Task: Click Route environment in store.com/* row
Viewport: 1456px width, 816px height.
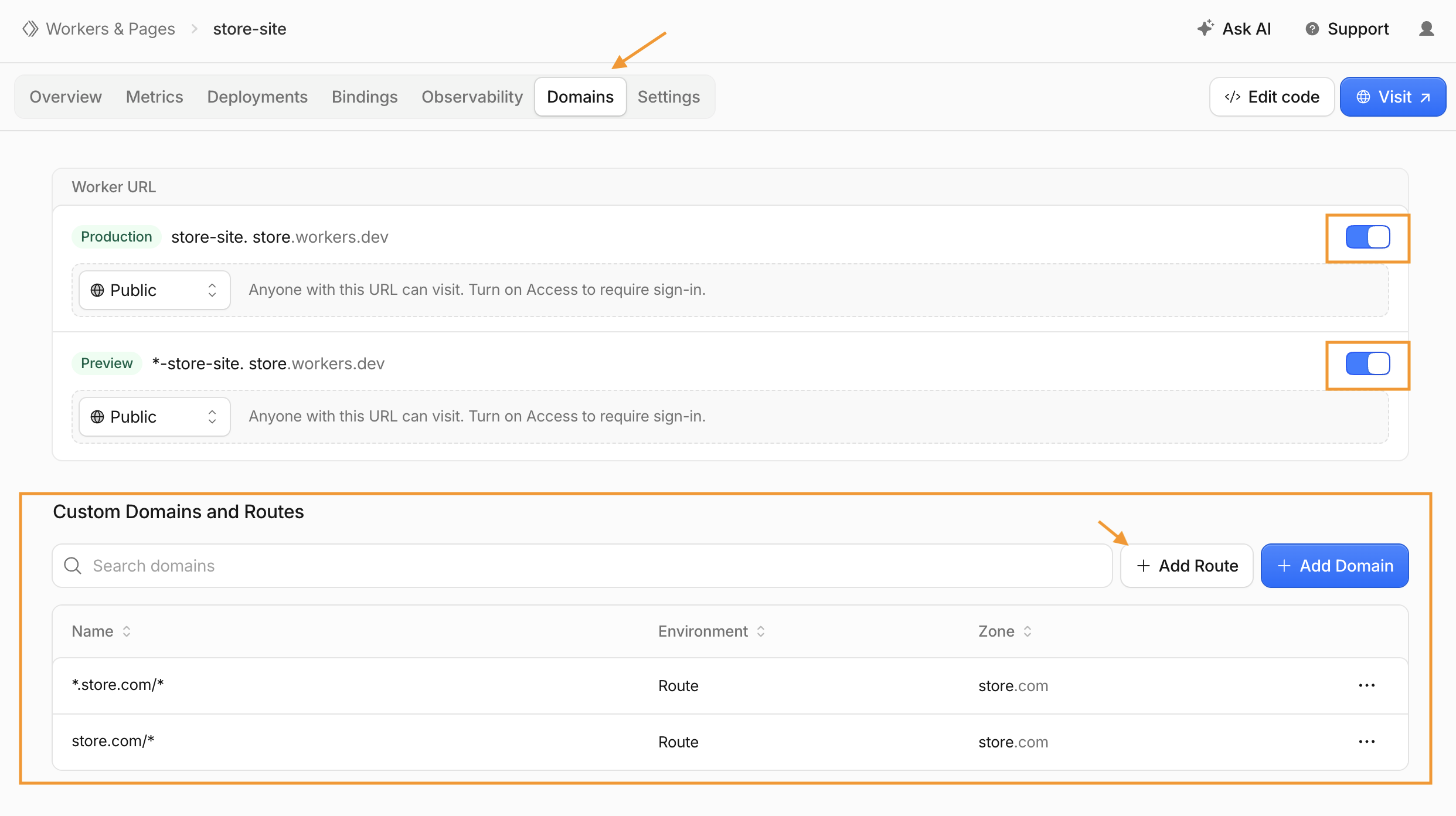Action: pyautogui.click(x=678, y=742)
